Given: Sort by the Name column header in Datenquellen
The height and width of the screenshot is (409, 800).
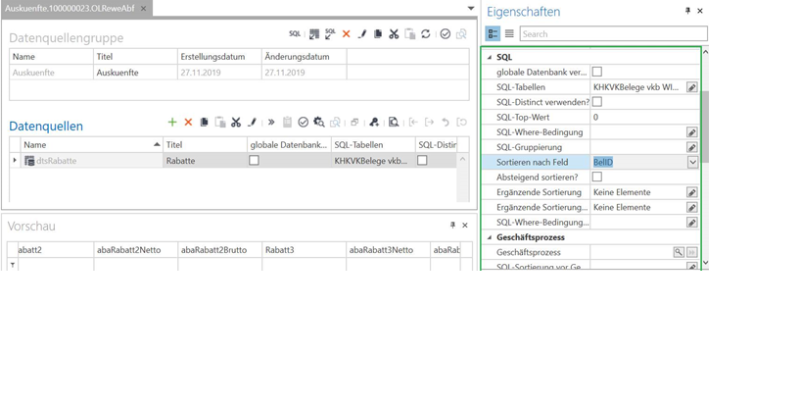Looking at the screenshot, I should tap(85, 145).
